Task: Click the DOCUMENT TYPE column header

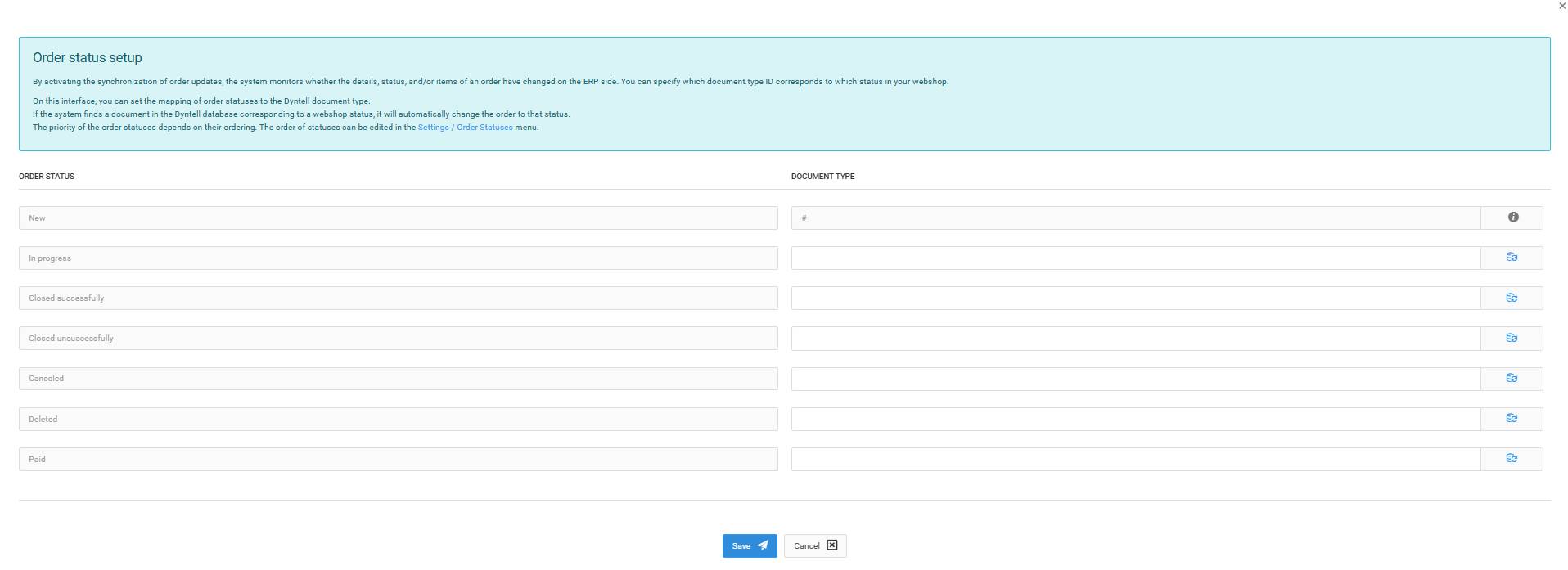Action: (822, 177)
